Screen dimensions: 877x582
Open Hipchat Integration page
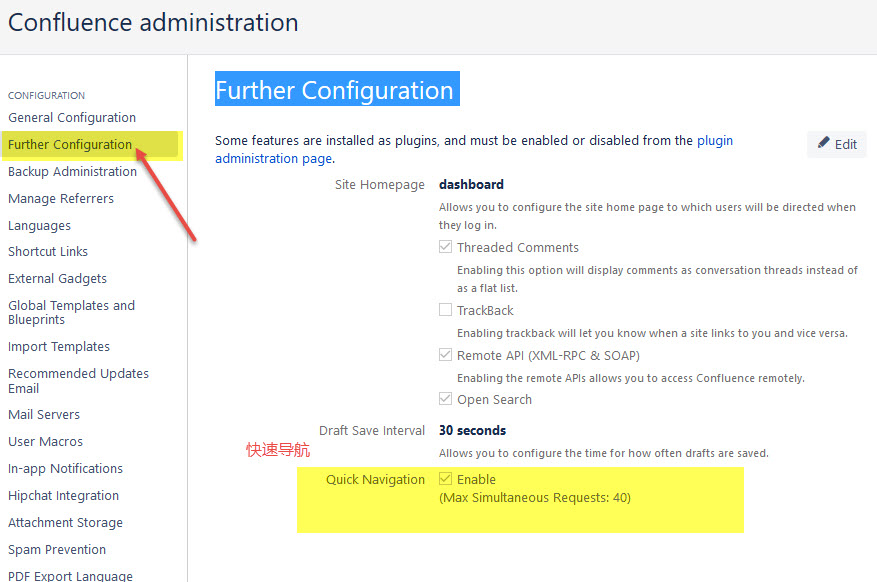(x=63, y=496)
